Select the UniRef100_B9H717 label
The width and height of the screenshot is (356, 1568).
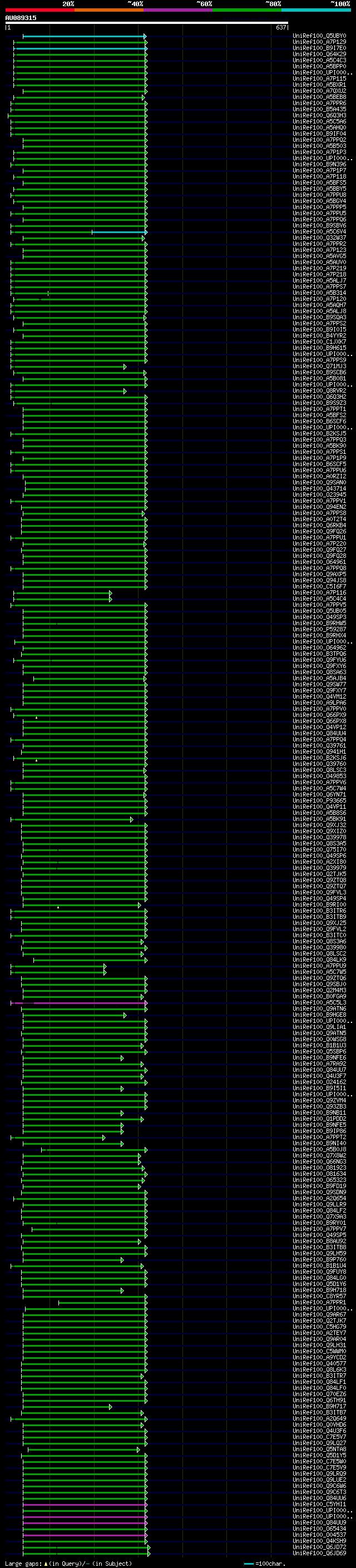(x=319, y=1406)
